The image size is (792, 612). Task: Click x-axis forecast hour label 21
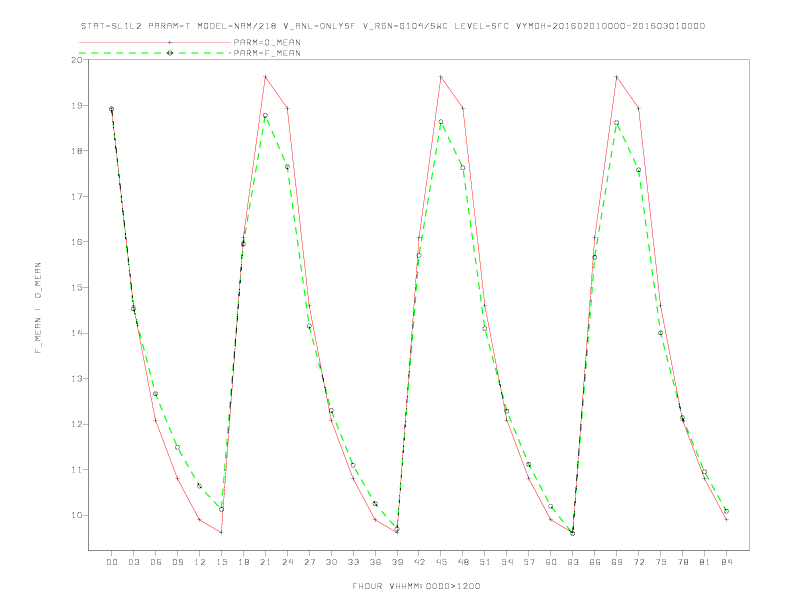click(265, 562)
